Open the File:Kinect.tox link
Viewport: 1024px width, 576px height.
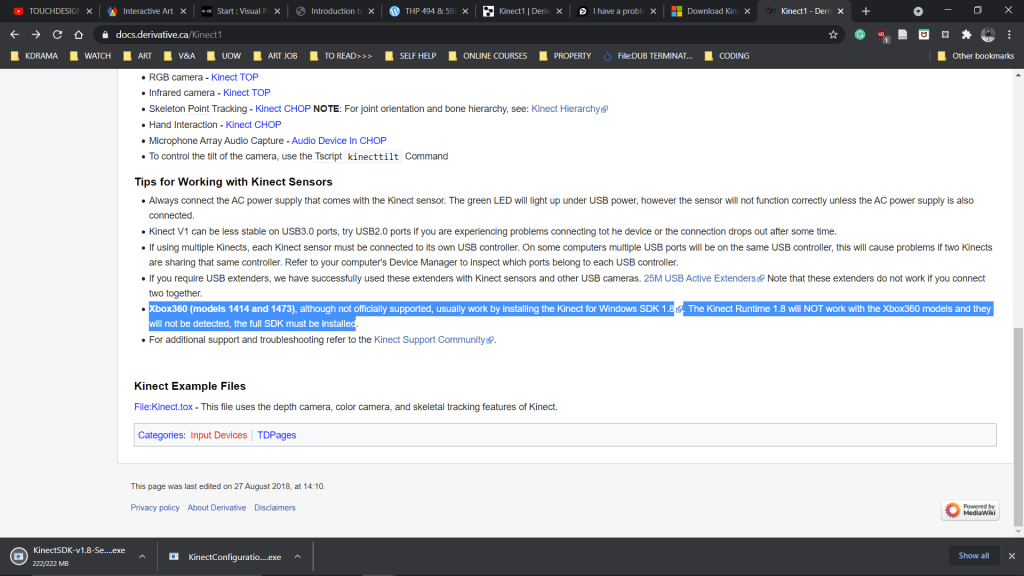tap(163, 407)
